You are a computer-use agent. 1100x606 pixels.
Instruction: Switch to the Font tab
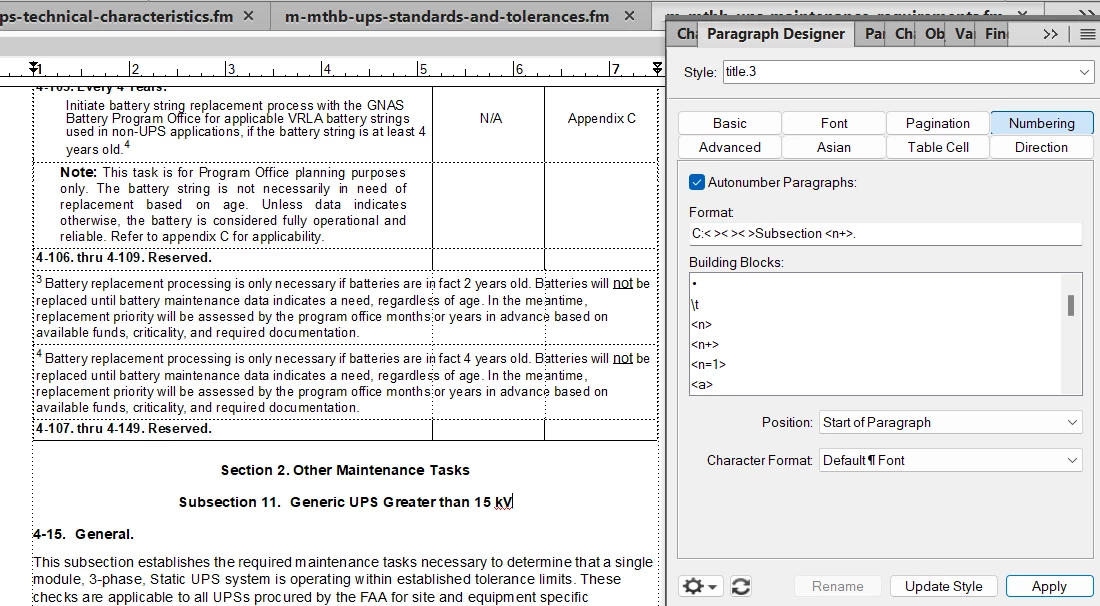[833, 123]
